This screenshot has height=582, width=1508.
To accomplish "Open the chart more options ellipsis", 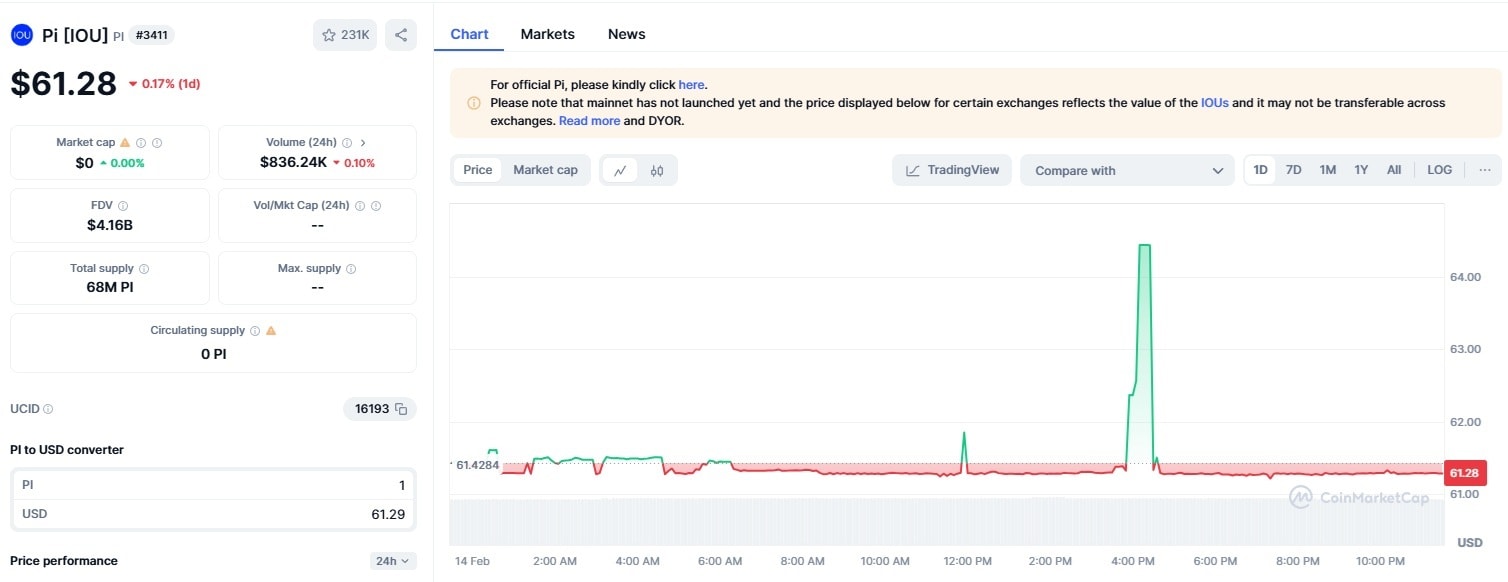I will coord(1484,170).
